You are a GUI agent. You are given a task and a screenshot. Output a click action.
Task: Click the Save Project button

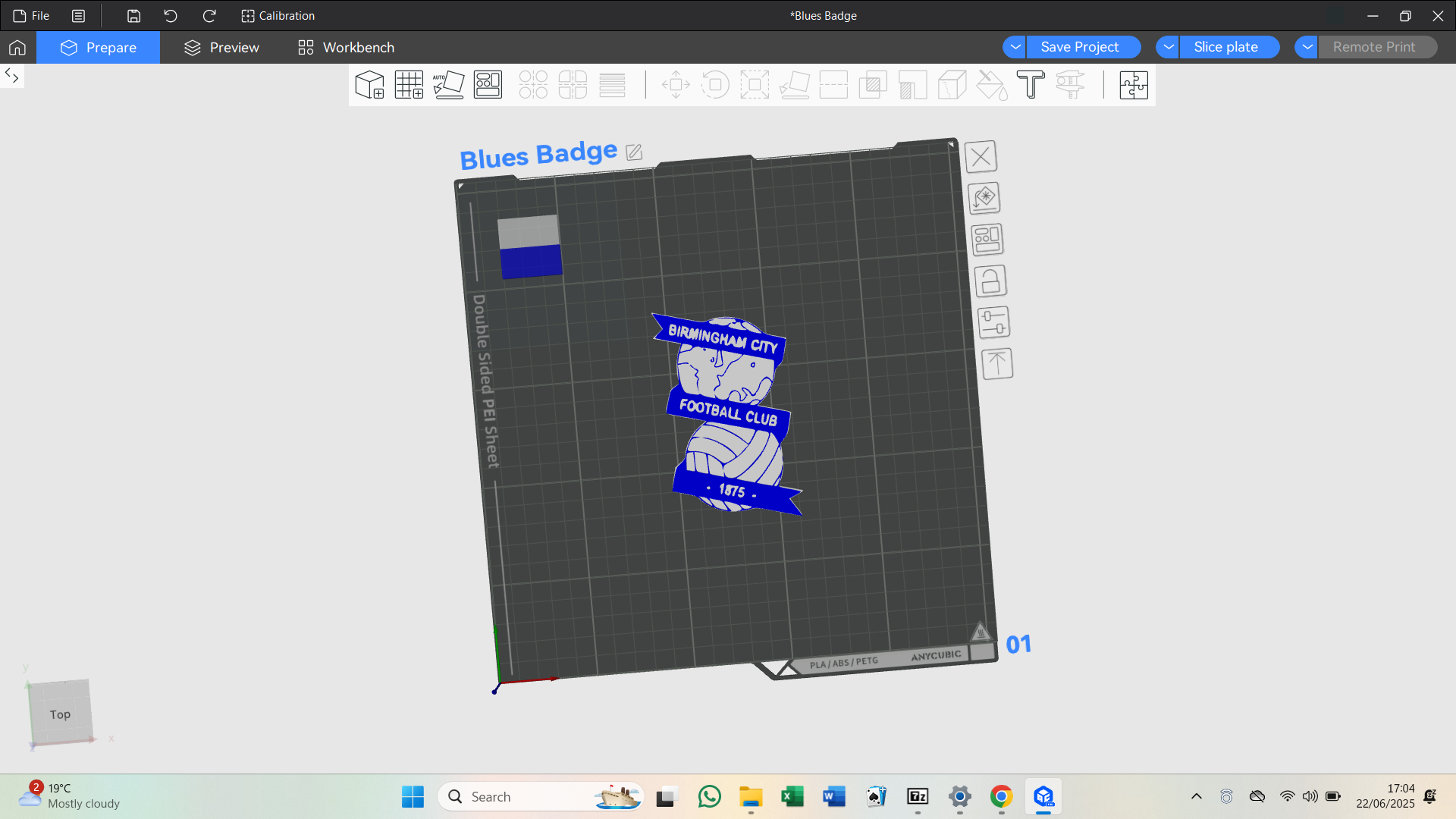(x=1083, y=47)
